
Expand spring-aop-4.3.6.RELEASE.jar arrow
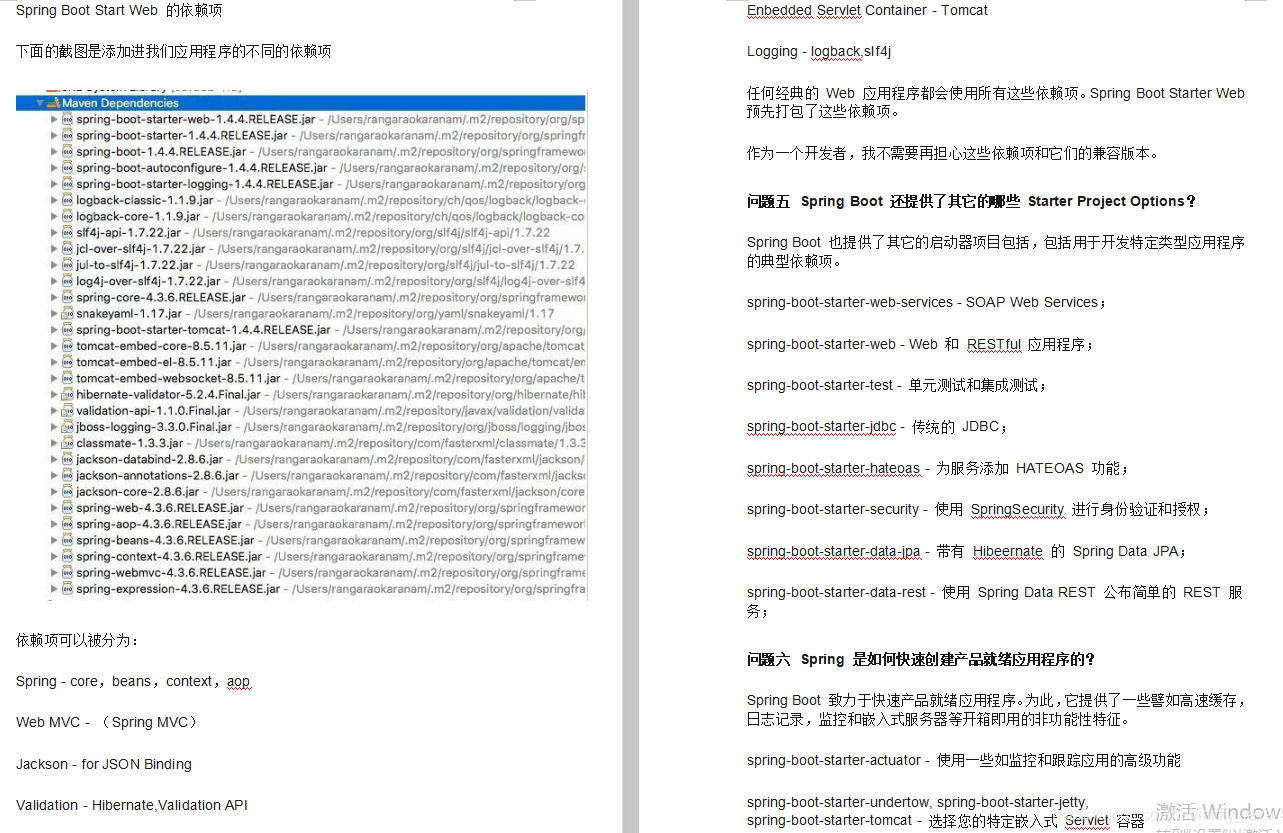pos(54,524)
